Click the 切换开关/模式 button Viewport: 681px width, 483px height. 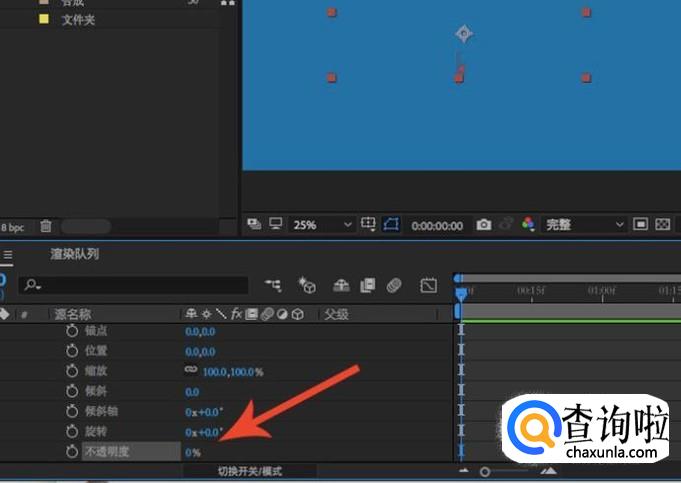(x=251, y=470)
